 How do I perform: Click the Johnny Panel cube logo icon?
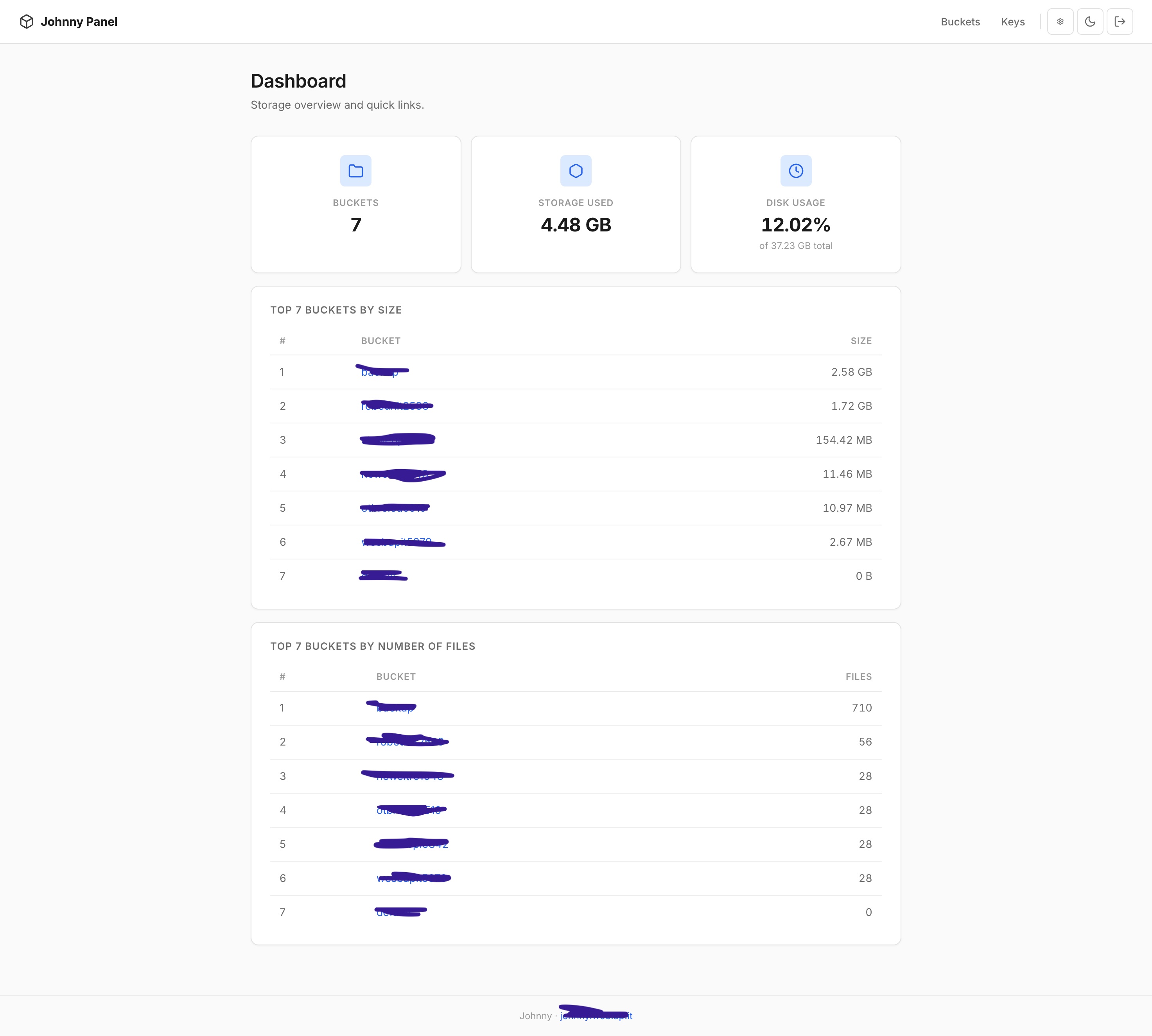26,22
